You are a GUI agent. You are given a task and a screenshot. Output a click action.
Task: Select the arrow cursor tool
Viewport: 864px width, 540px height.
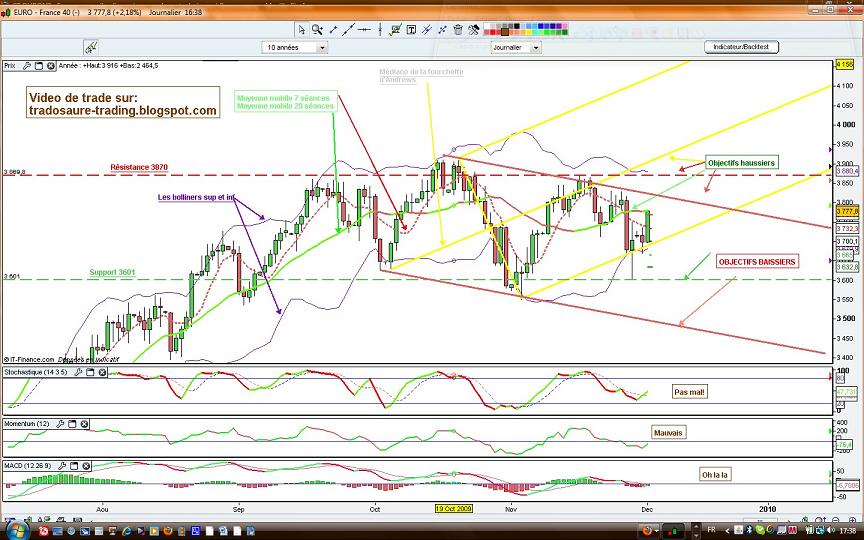tap(301, 30)
